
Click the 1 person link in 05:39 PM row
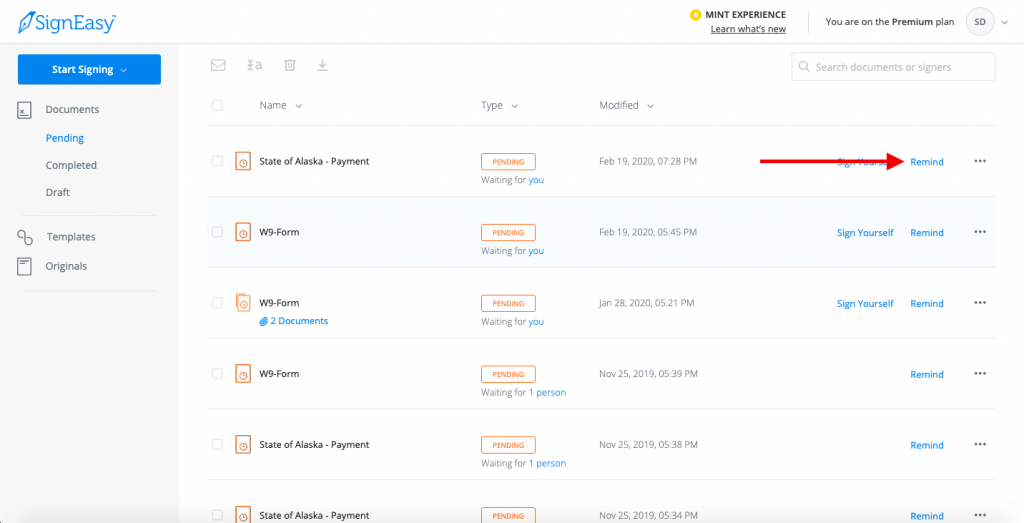point(547,392)
